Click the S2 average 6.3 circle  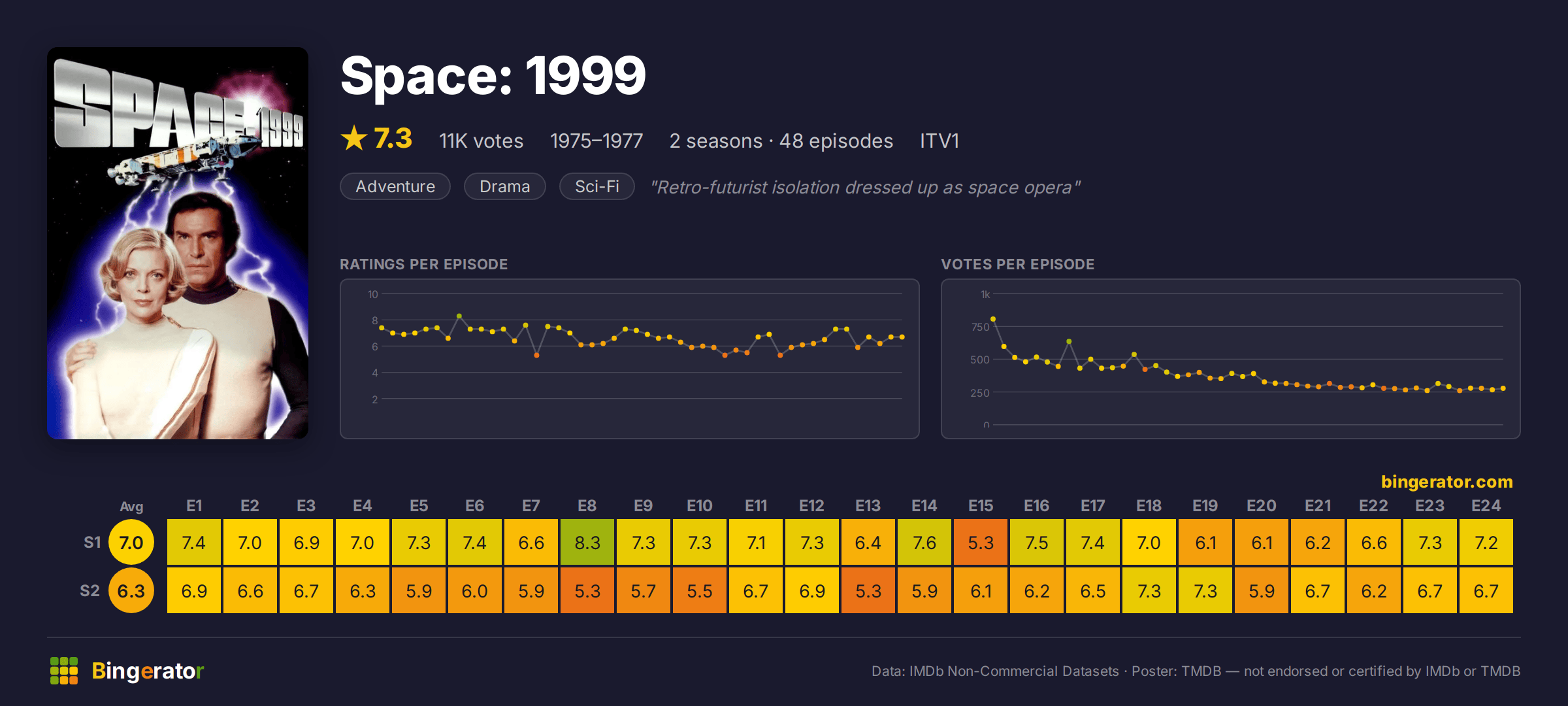[131, 590]
